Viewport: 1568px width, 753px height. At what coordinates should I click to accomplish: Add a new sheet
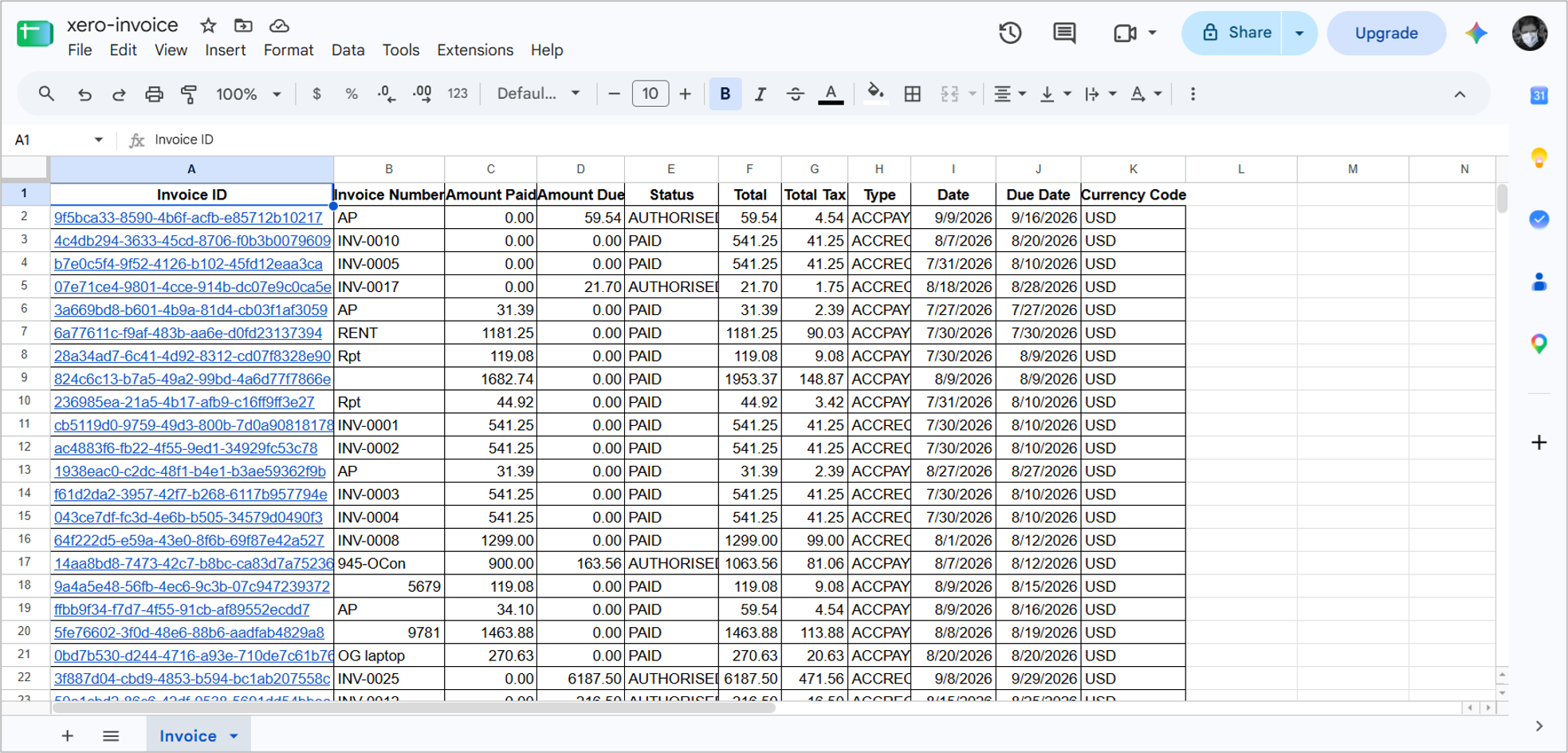(x=68, y=735)
